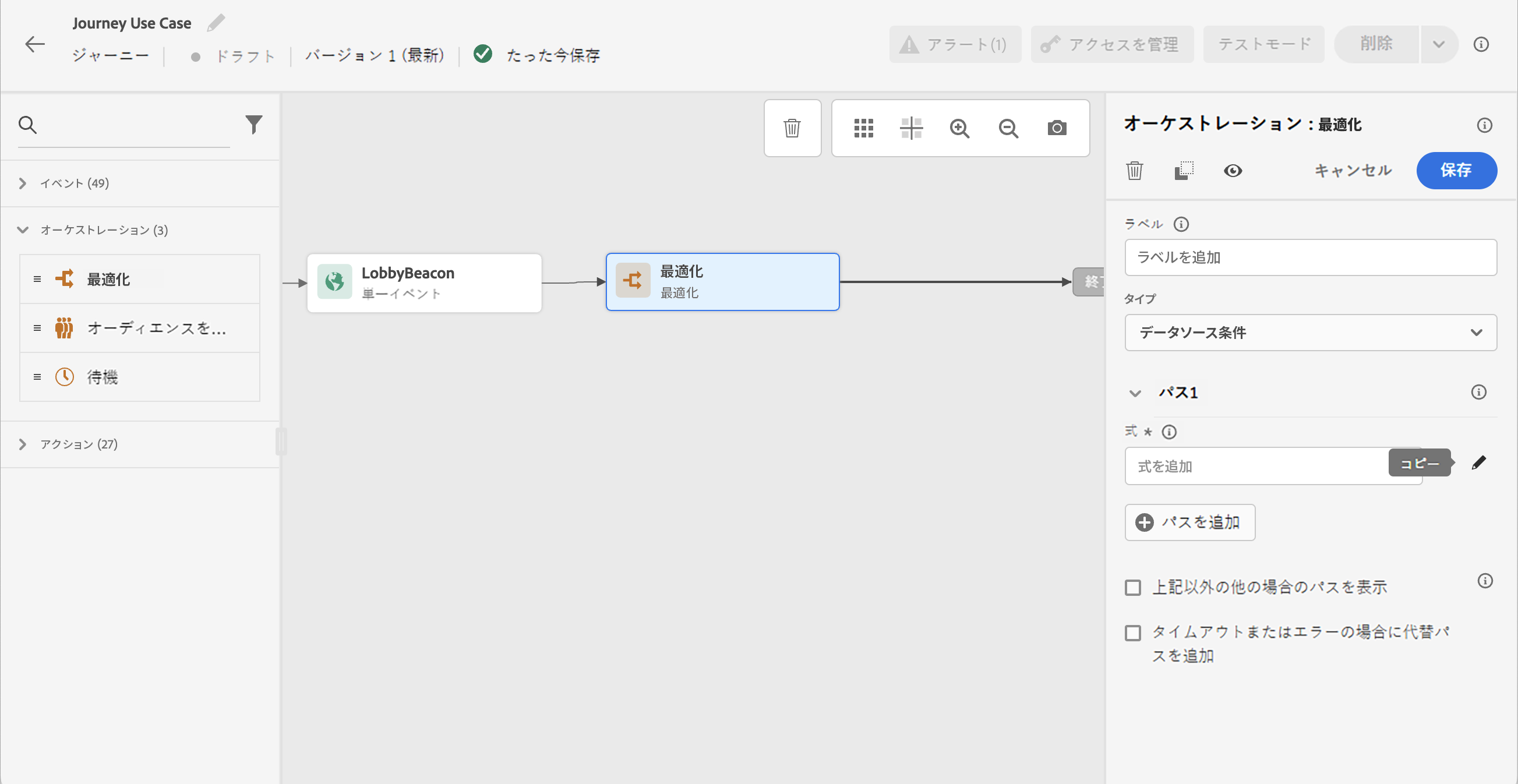Click the filter funnel icon in palette
Image resolution: width=1518 pixels, height=784 pixels.
point(253,124)
